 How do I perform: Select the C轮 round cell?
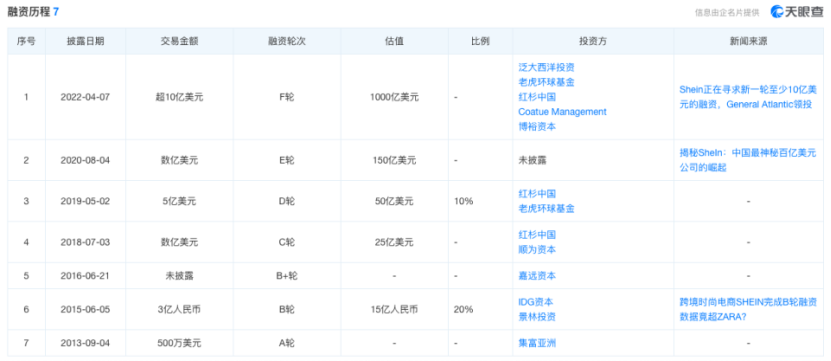(286, 242)
